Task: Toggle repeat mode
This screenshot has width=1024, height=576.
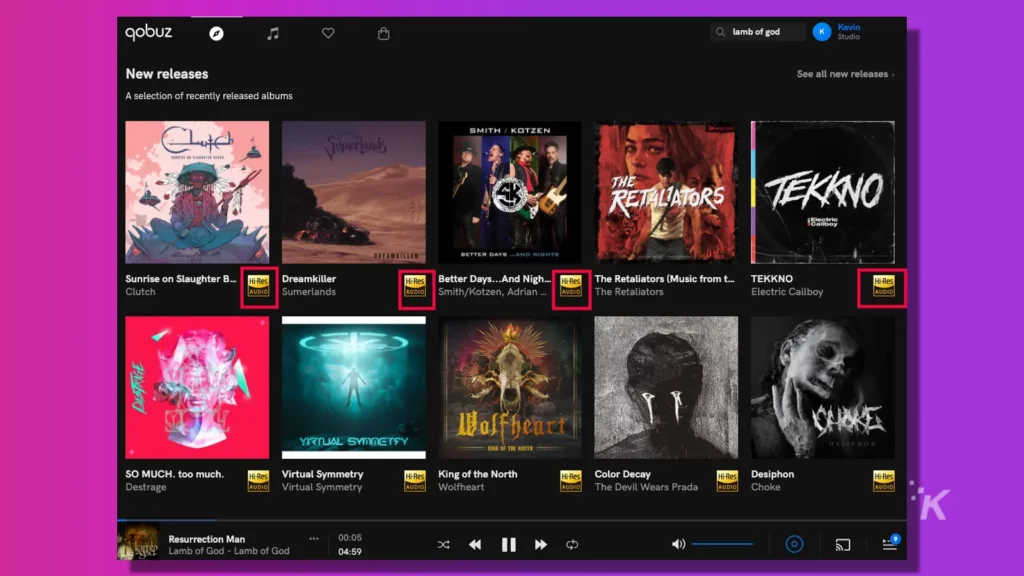Action: (x=573, y=544)
